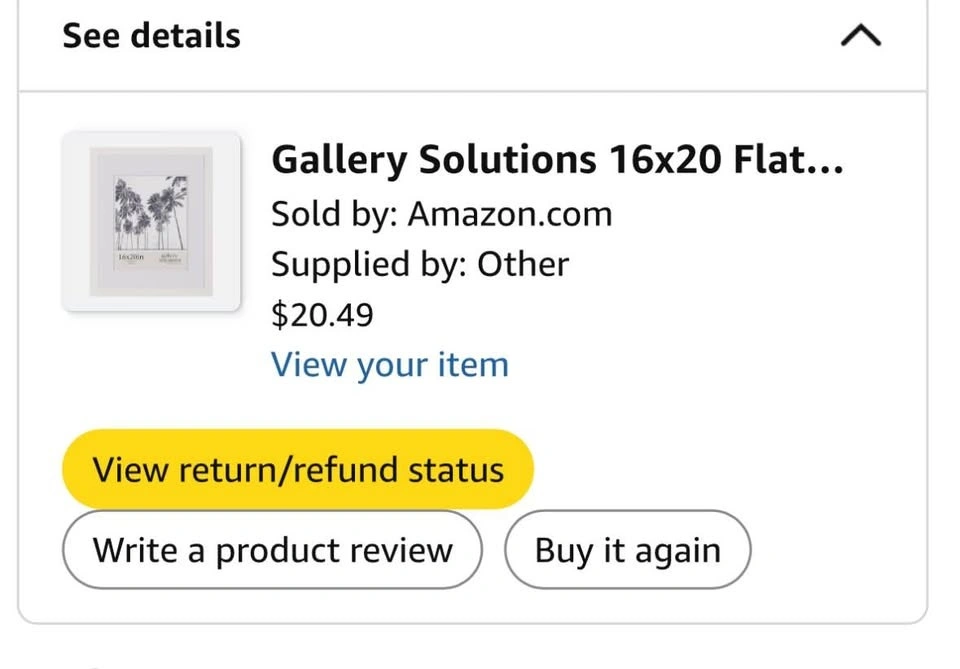Click the 16x20in label on the thumbnail
This screenshot has width=960, height=669.
point(132,258)
